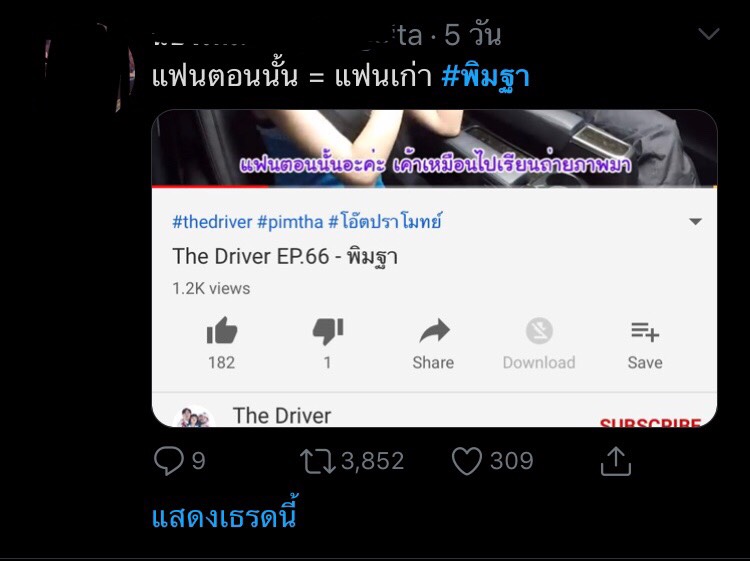Click the Share arrow icon
Image resolution: width=750 pixels, height=561 pixels.
click(x=434, y=331)
